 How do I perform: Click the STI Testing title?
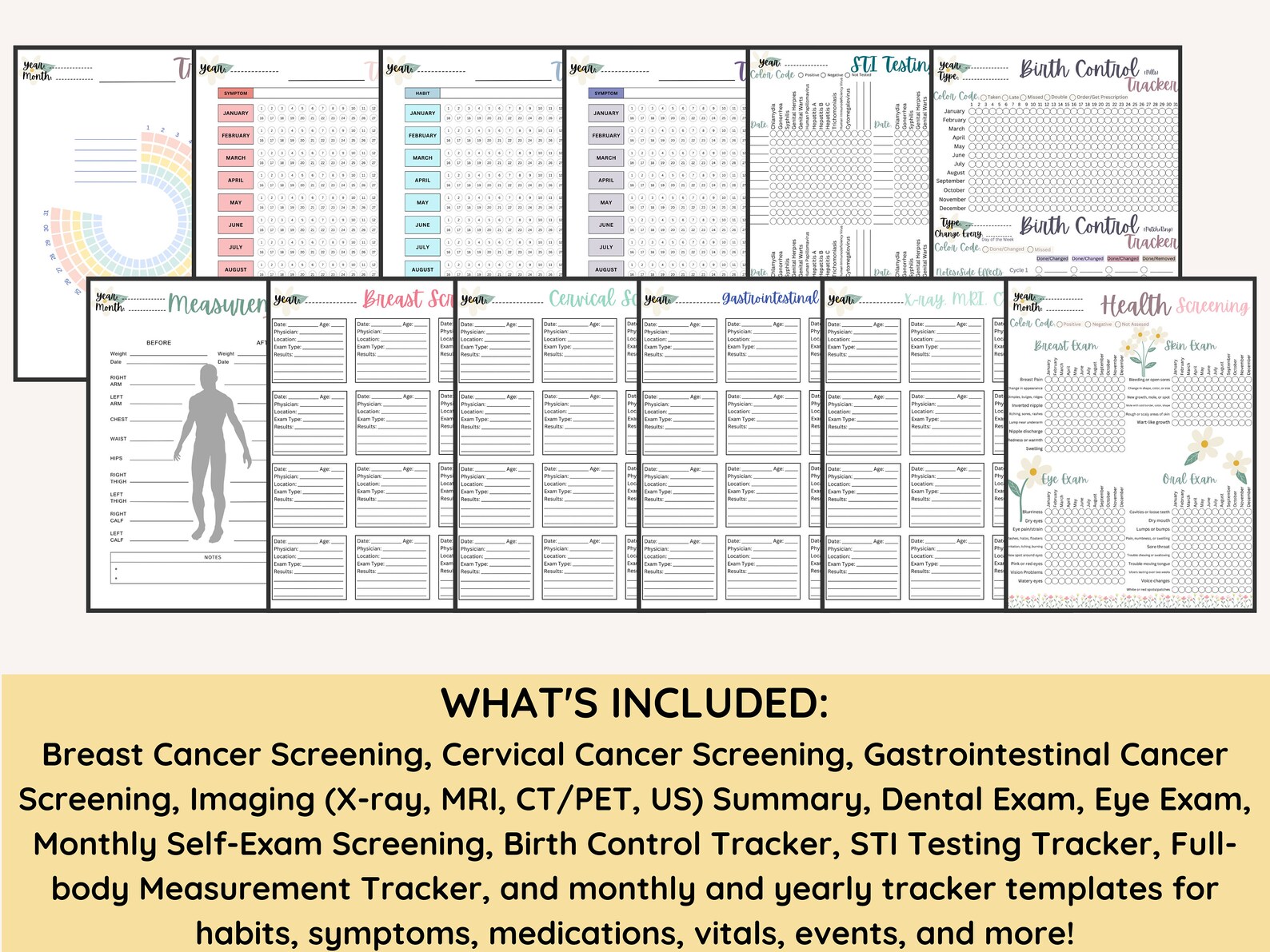pos(889,65)
